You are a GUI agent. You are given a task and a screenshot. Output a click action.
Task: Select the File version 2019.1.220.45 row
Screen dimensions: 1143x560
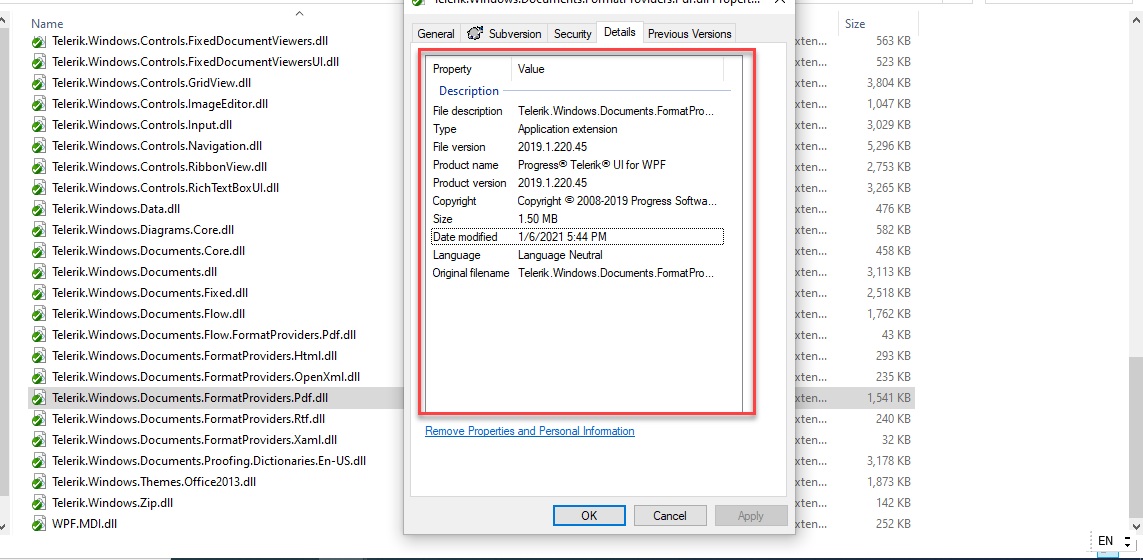point(577,147)
